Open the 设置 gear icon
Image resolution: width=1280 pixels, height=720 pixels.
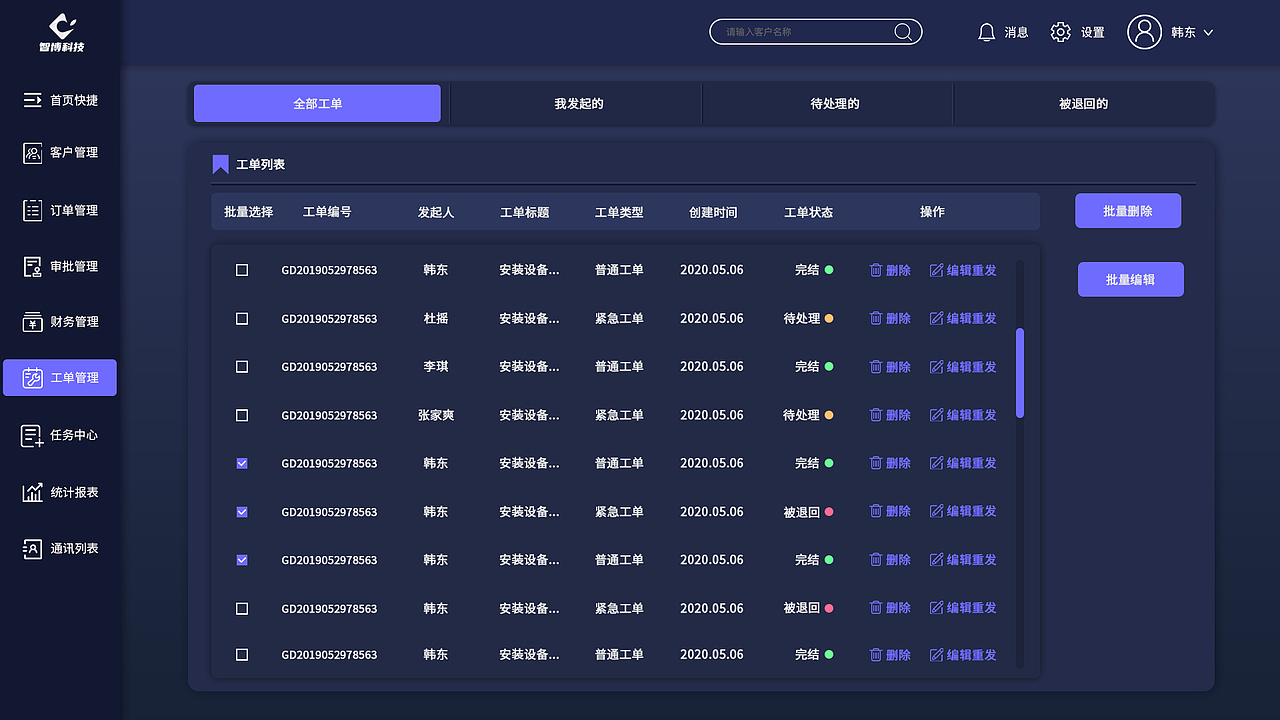(1060, 31)
